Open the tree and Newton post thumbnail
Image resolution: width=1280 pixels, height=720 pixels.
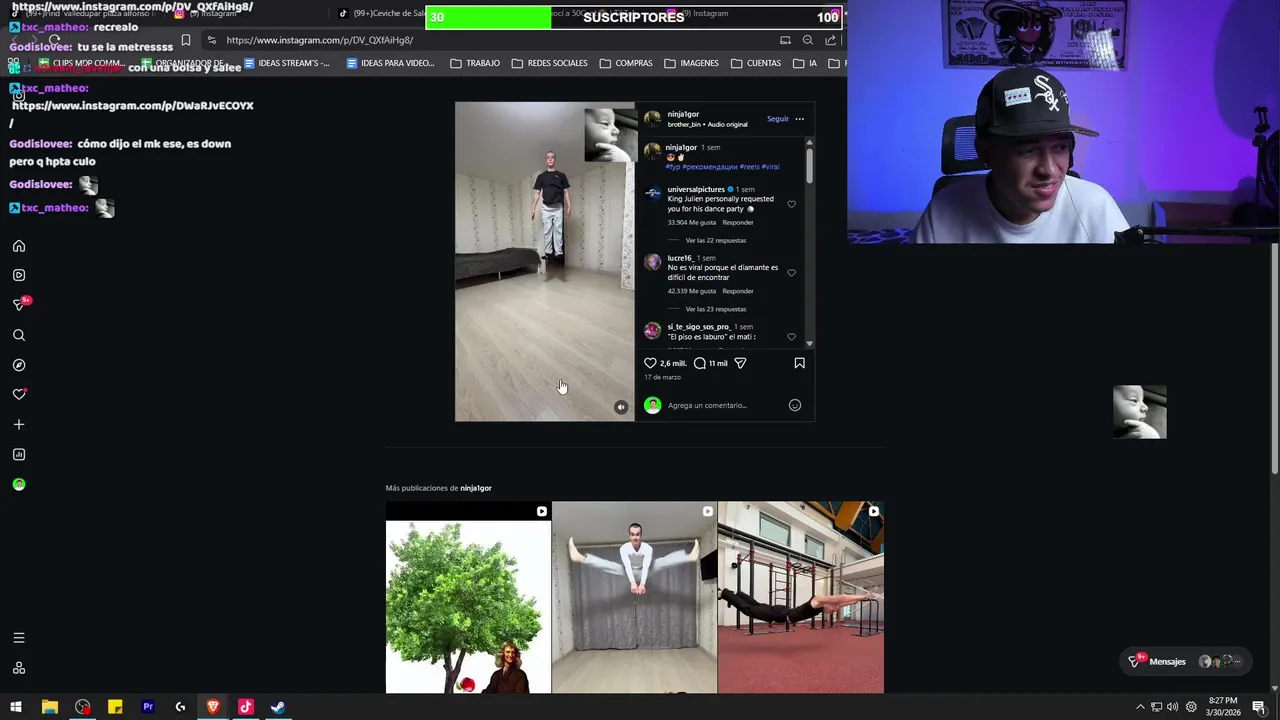(x=468, y=597)
